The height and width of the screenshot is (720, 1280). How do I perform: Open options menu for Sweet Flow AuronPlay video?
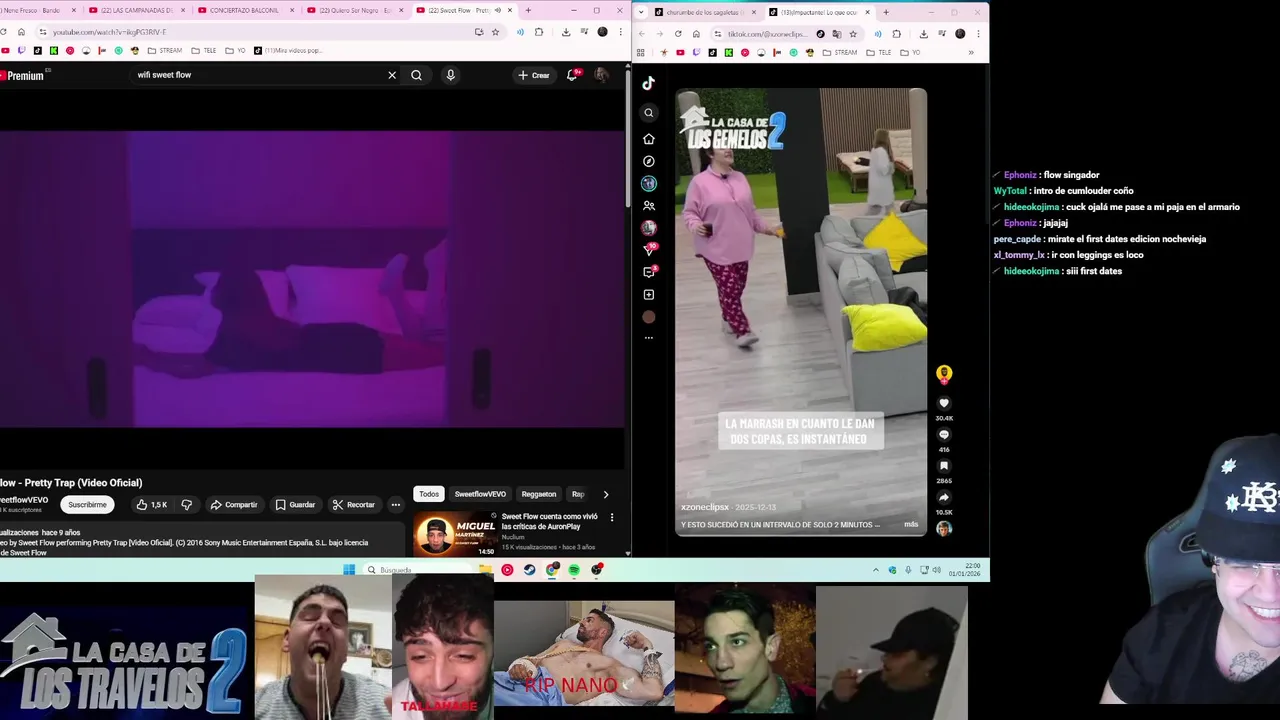[612, 517]
